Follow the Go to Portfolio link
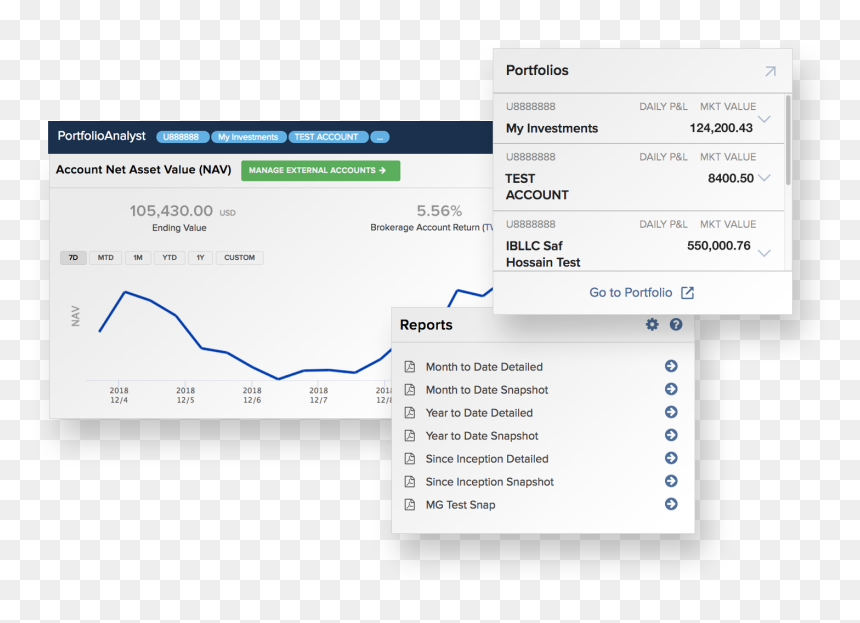The width and height of the screenshot is (860, 623). (642, 293)
